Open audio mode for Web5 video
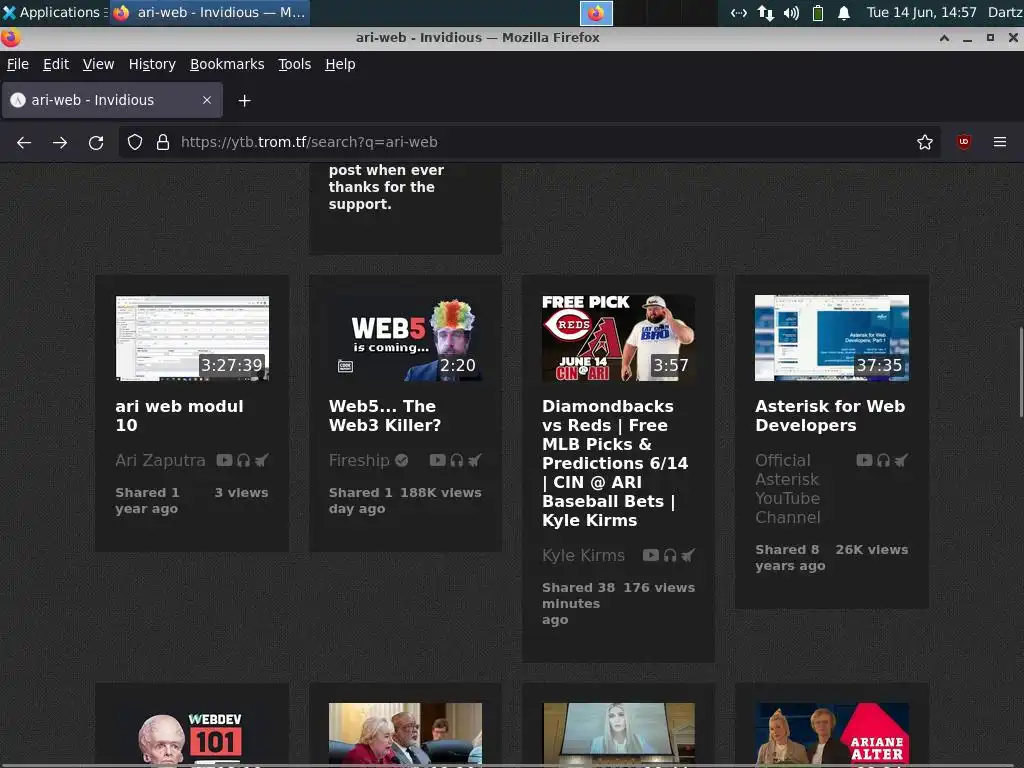Image resolution: width=1024 pixels, height=768 pixels. (456, 460)
